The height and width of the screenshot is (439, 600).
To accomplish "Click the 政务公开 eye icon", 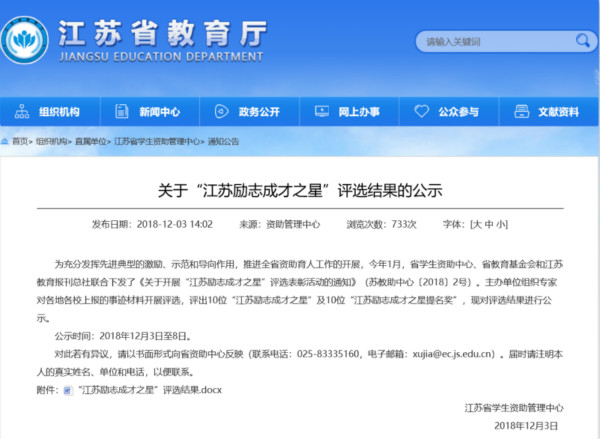I will tap(224, 112).
